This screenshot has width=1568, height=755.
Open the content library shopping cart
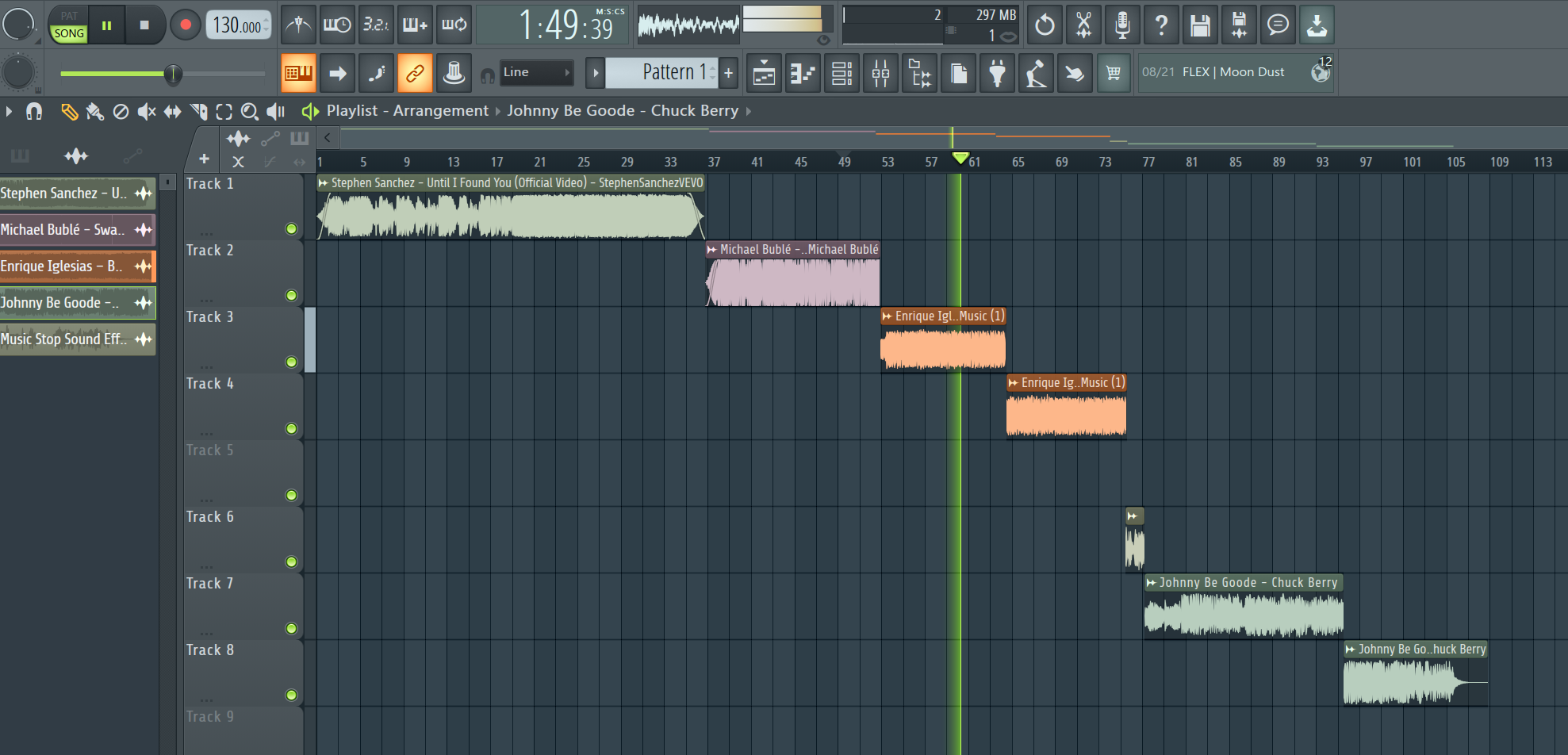point(1114,74)
